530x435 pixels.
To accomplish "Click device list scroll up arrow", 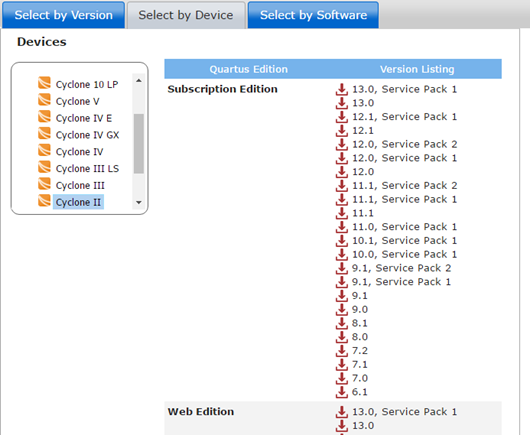I will 139,80.
